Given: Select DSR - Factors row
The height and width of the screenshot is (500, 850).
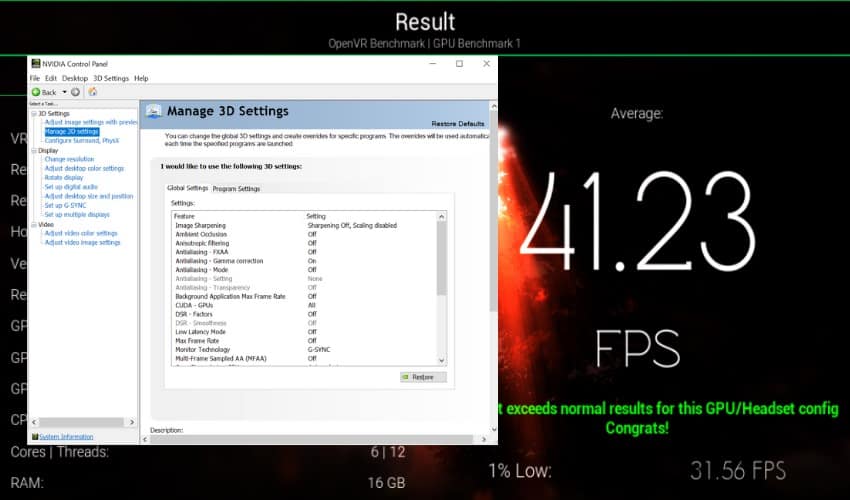Looking at the screenshot, I should point(305,314).
